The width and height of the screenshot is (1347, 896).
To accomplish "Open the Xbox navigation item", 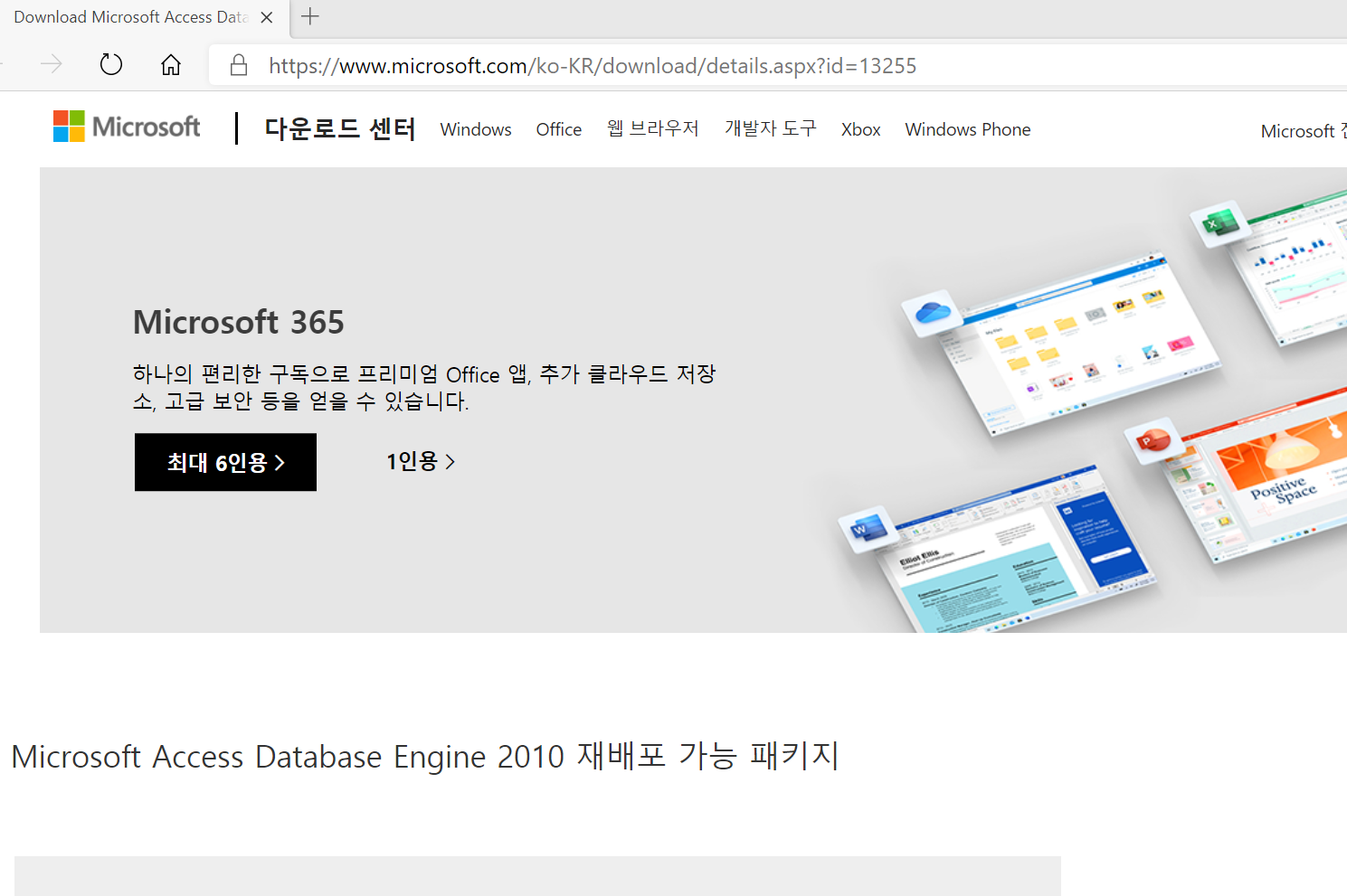I will [860, 129].
